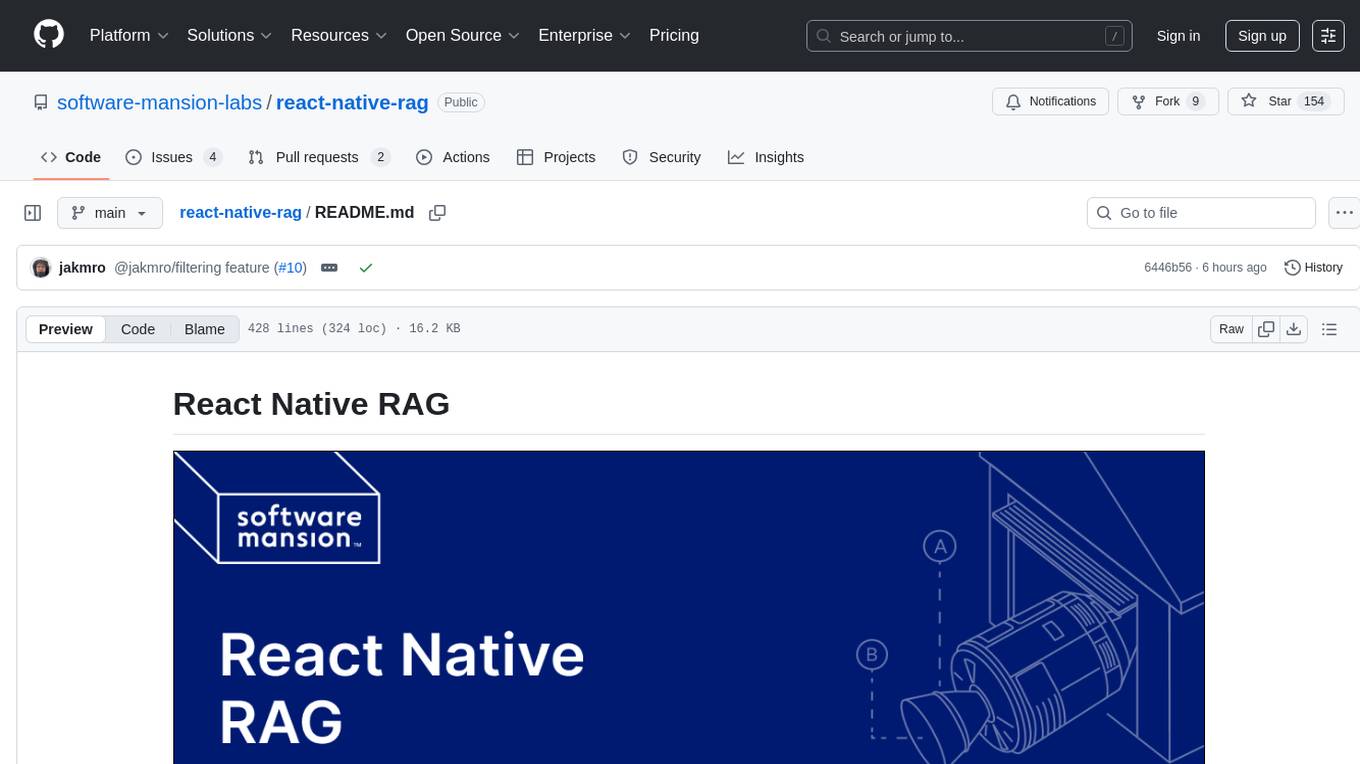
Task: Click the Sign in link
Action: click(1178, 36)
